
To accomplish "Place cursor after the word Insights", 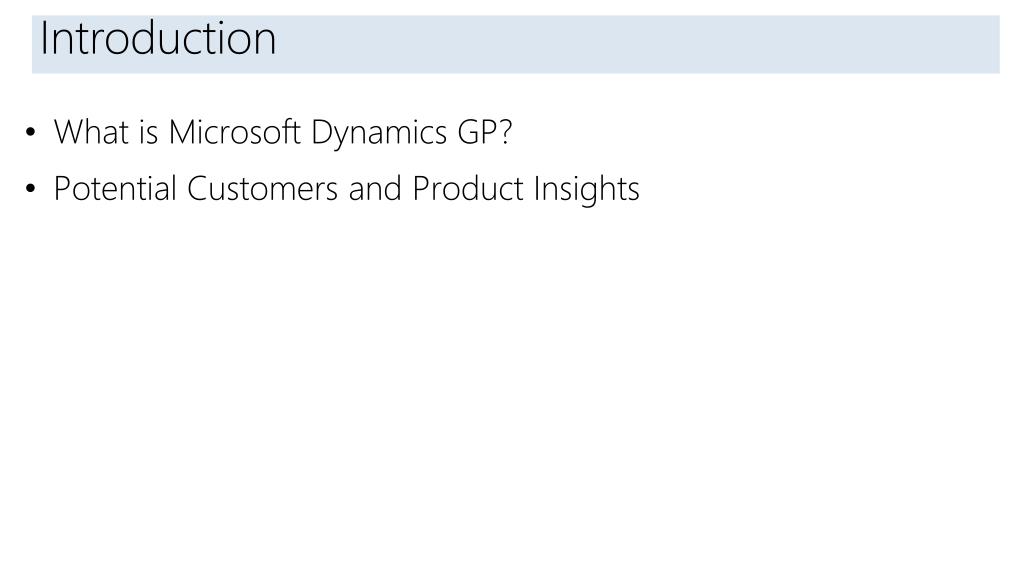I will pos(641,189).
